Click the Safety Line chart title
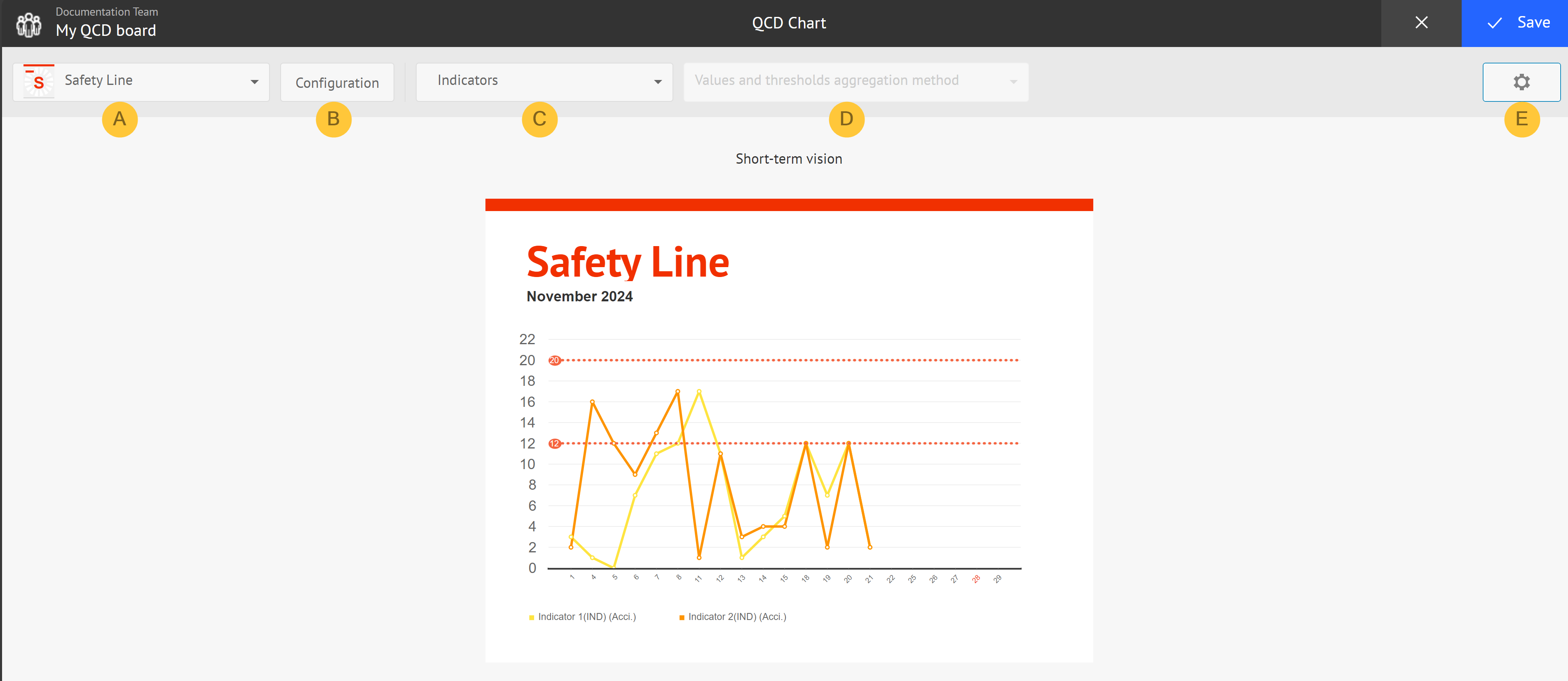Screen dimensions: 1568x681 click(x=628, y=262)
